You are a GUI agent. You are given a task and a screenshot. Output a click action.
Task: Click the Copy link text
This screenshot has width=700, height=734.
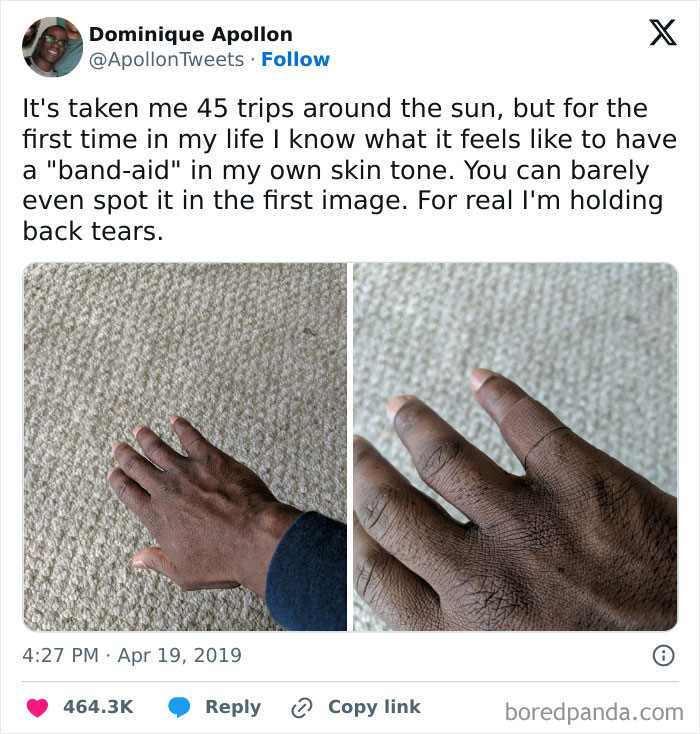[x=374, y=707]
